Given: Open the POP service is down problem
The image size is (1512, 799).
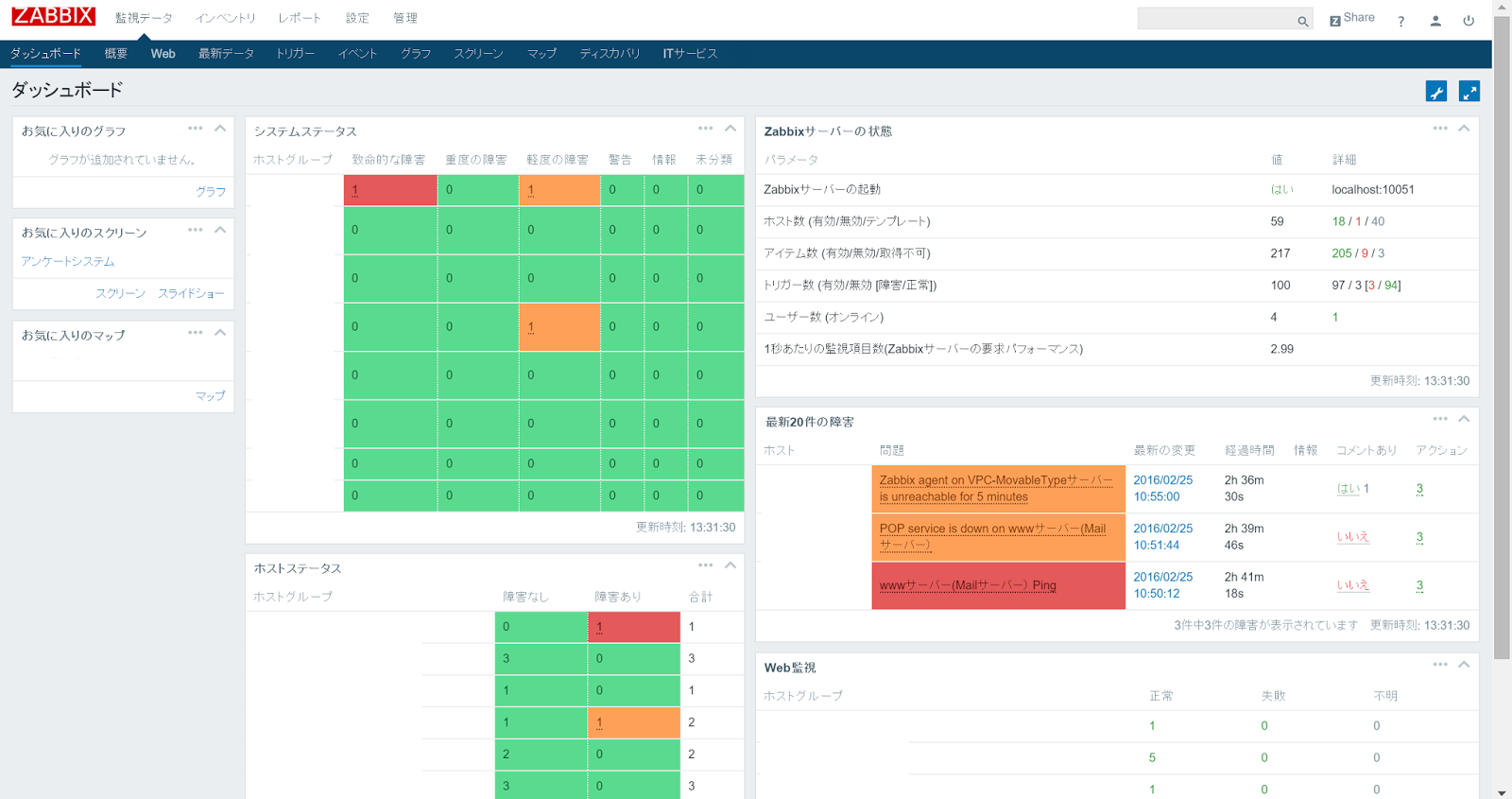Looking at the screenshot, I should [x=992, y=536].
